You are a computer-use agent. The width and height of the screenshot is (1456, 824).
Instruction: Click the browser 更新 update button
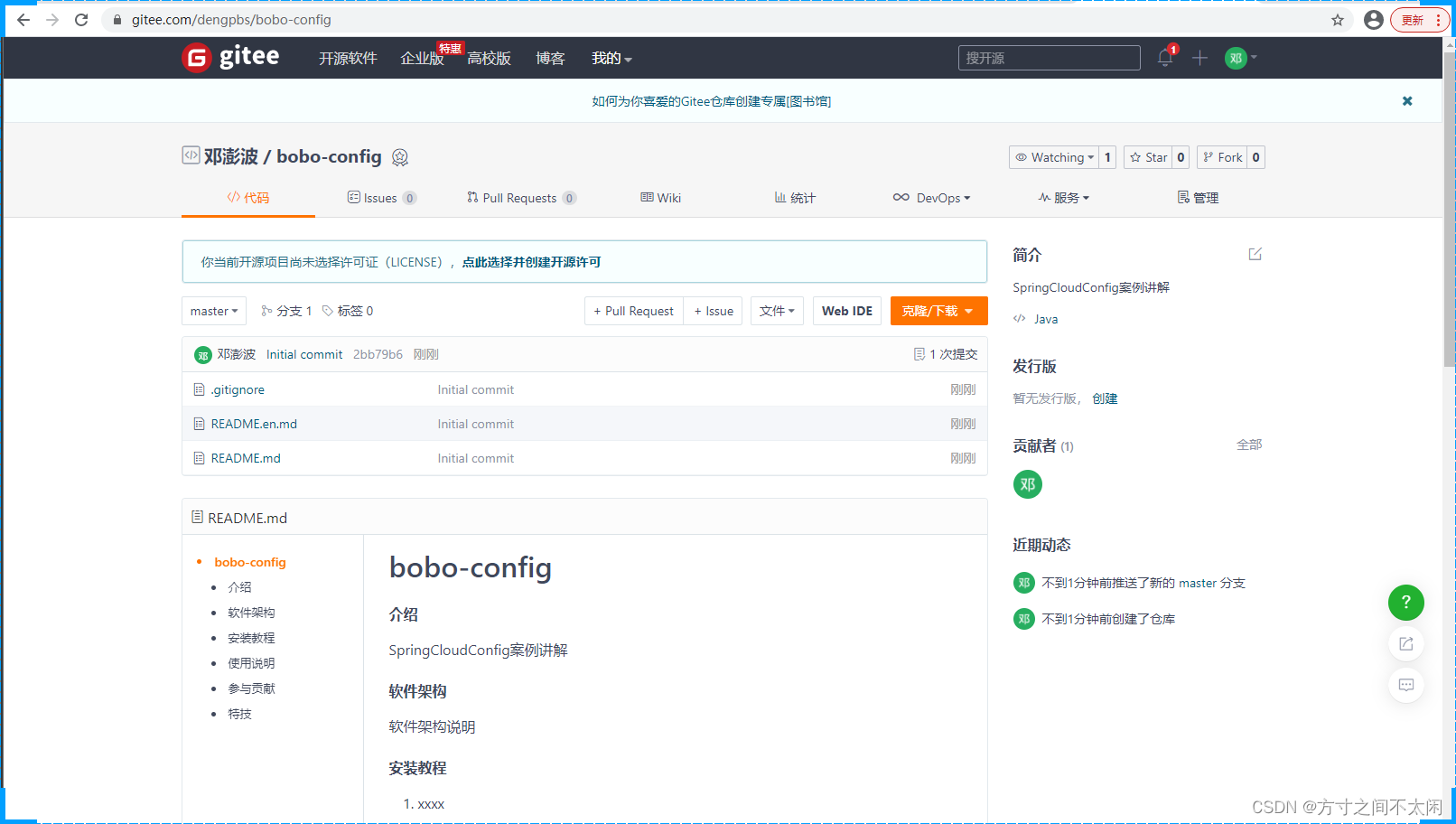1421,20
